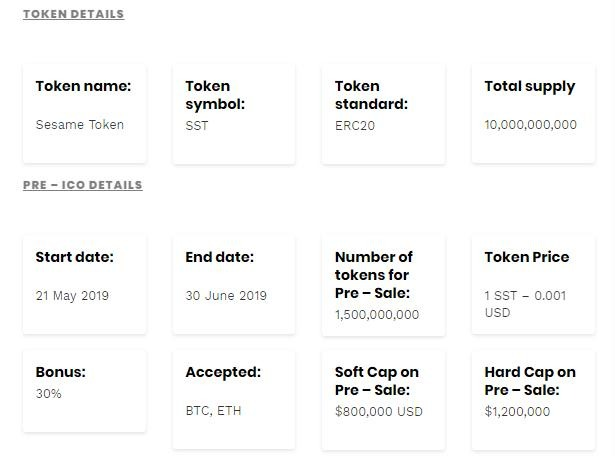
Task: Click the 30 June 2019 date text
Action: [226, 296]
